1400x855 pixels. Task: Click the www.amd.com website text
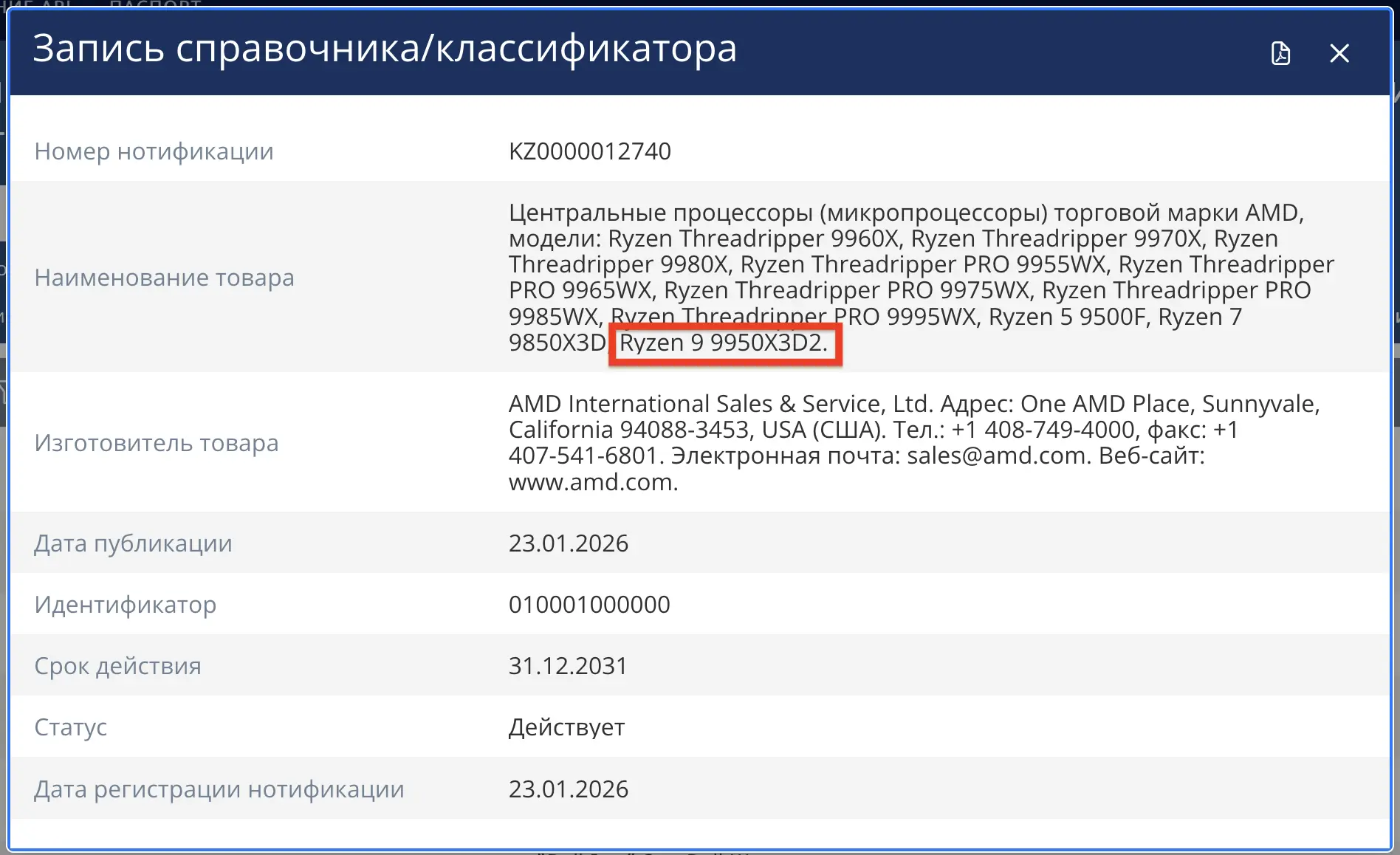point(592,482)
